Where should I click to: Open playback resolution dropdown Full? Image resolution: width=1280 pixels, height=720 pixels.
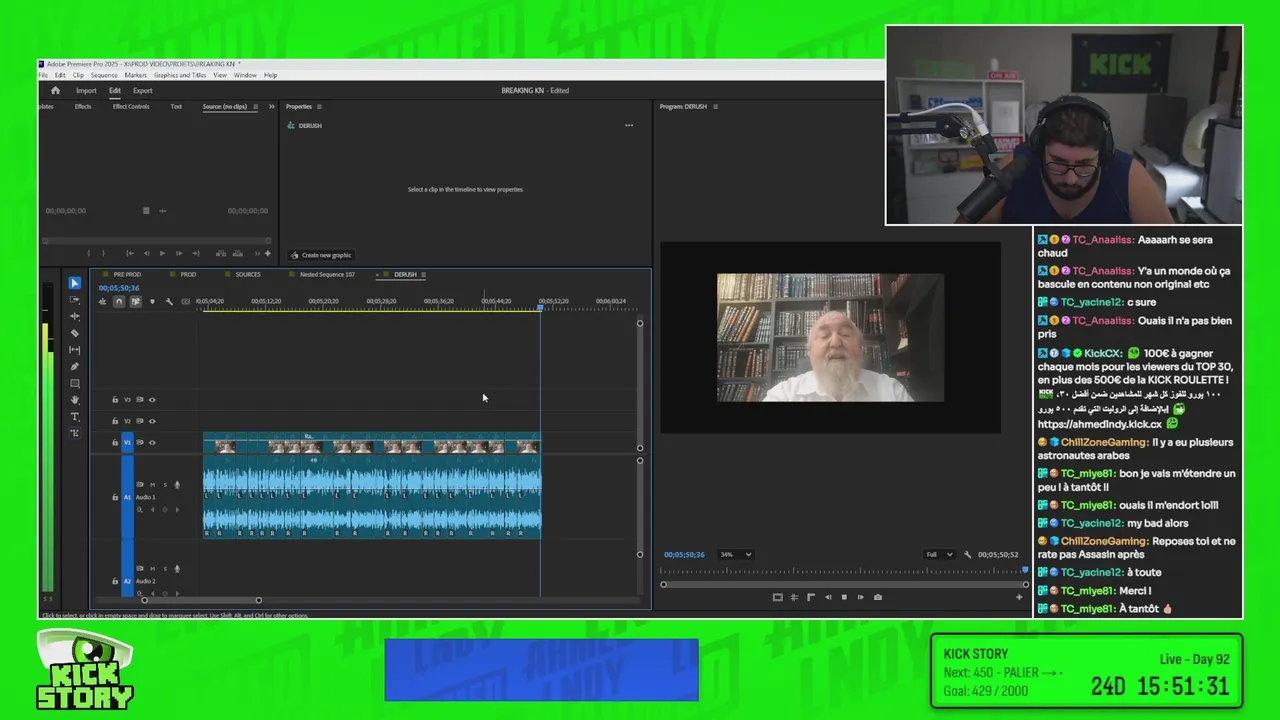point(939,554)
